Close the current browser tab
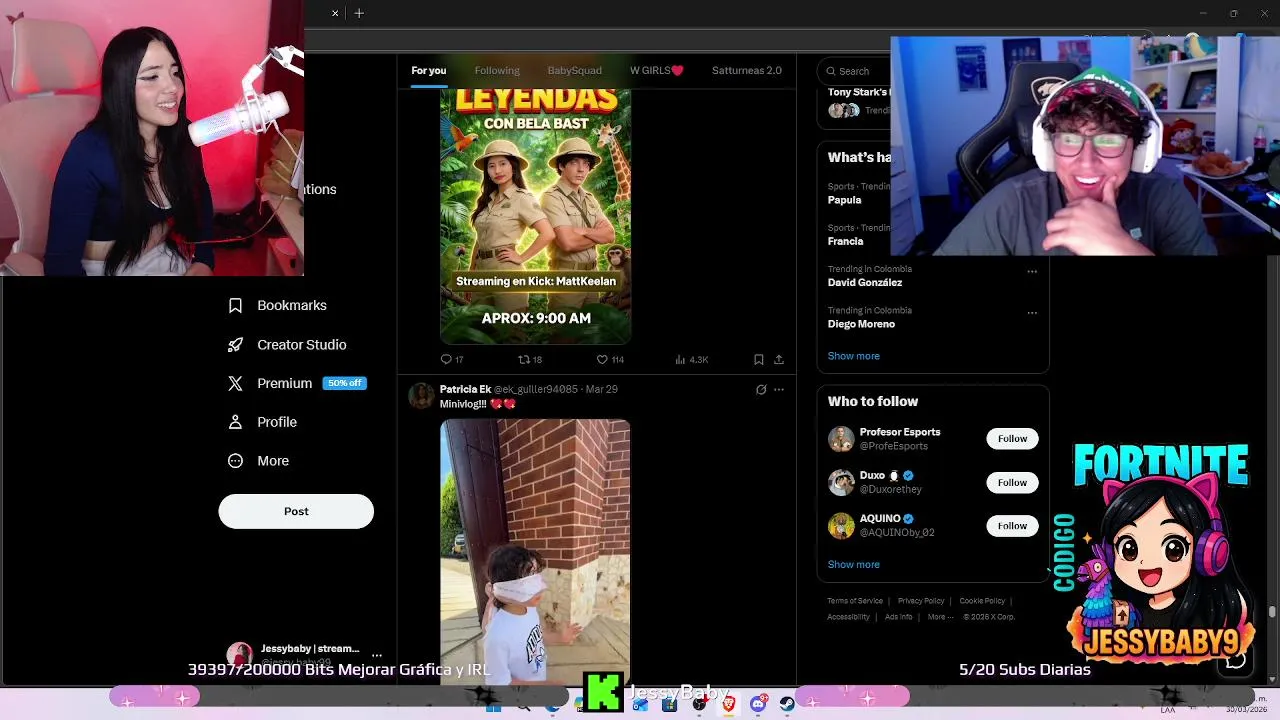Screen dimensions: 1280x720 click(x=335, y=13)
